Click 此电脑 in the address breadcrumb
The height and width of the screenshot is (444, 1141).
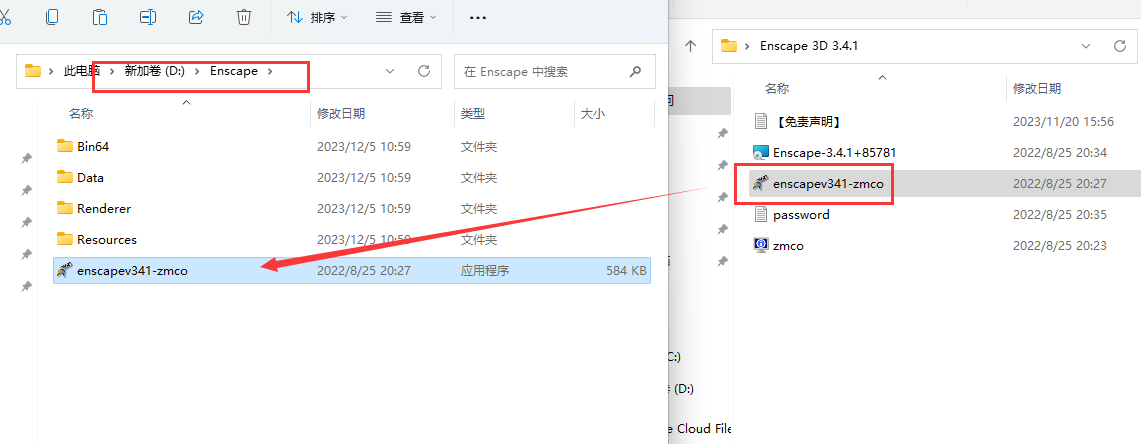click(82, 71)
